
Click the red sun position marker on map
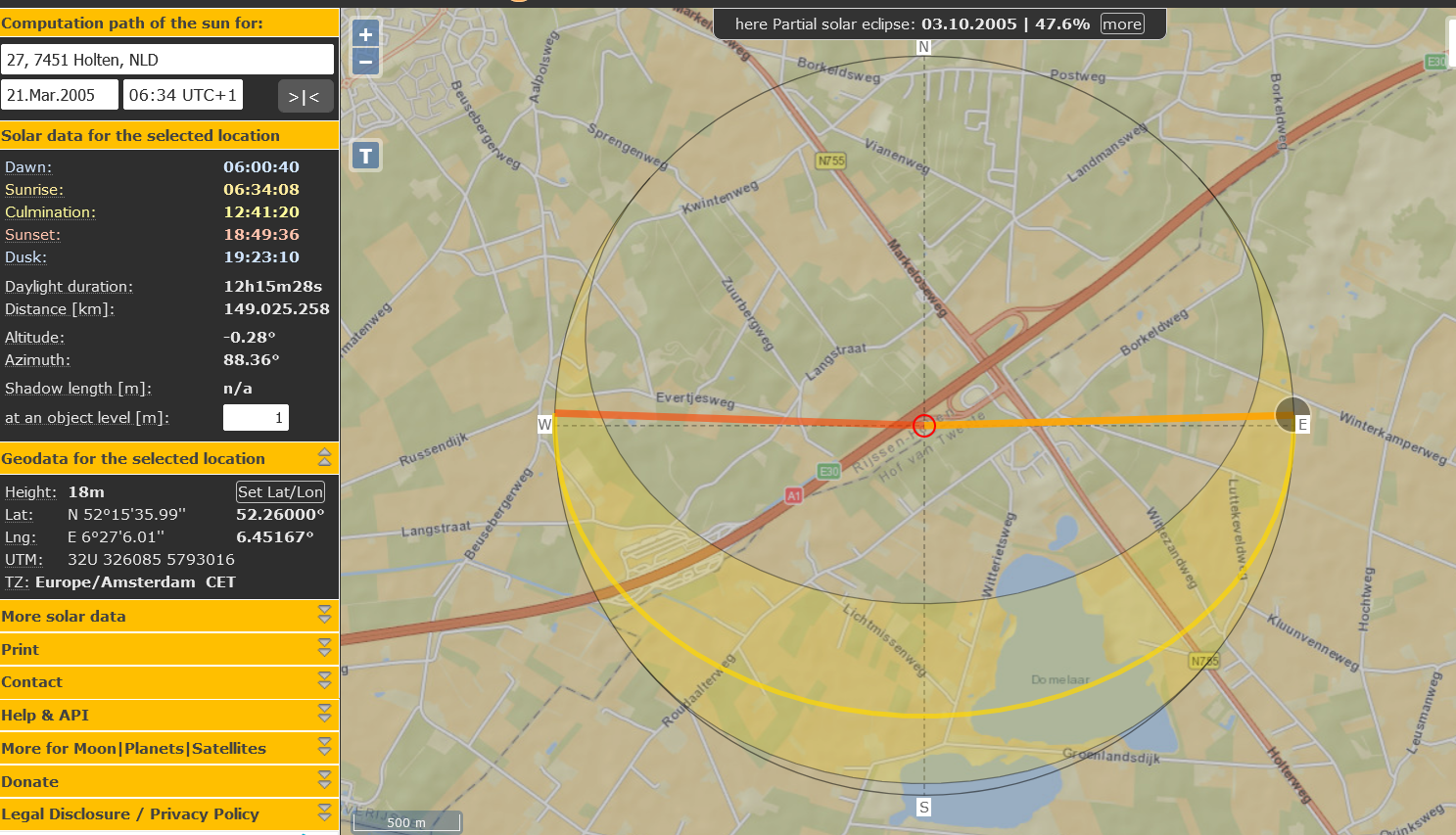click(x=922, y=425)
